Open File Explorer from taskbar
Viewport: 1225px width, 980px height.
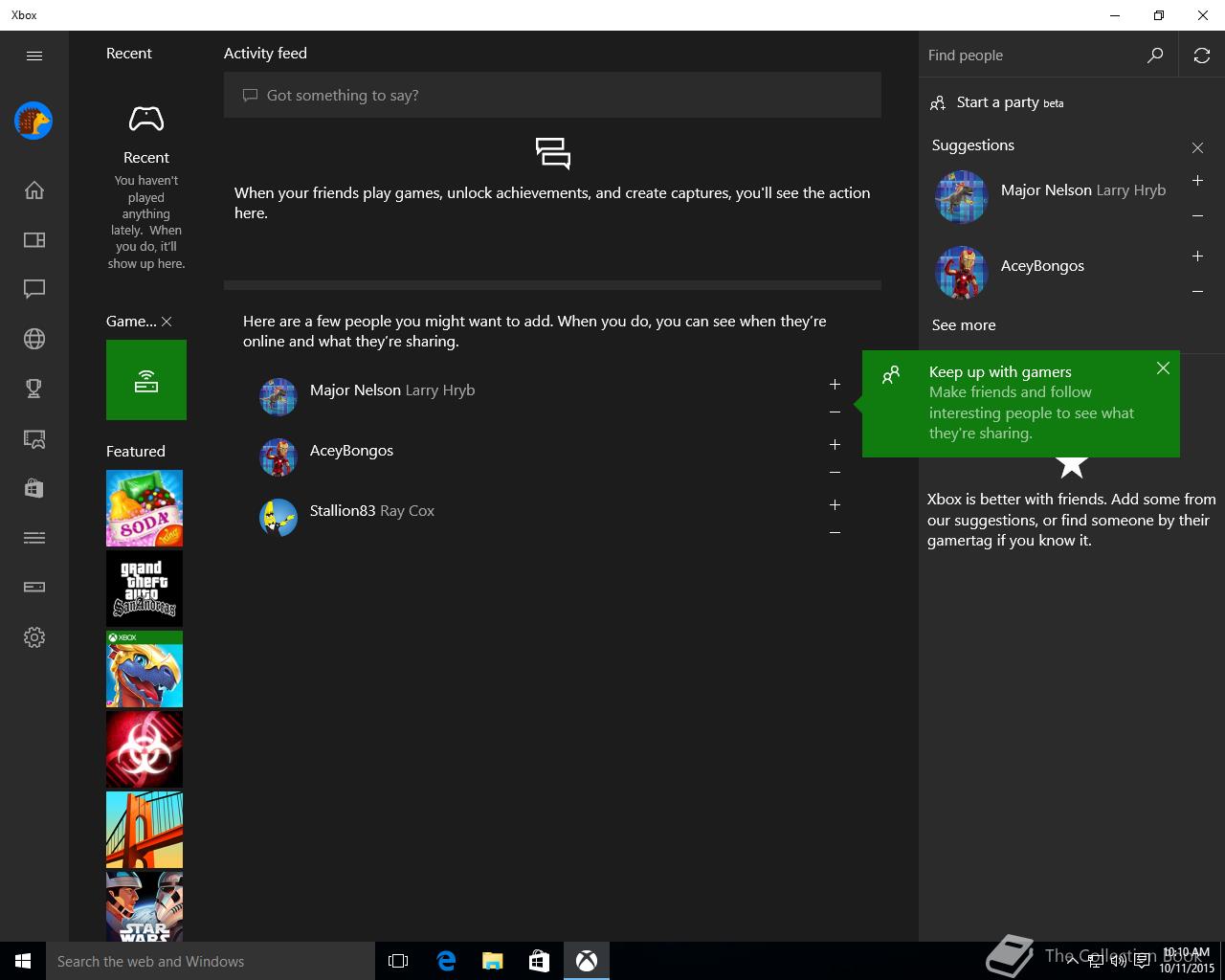493,961
